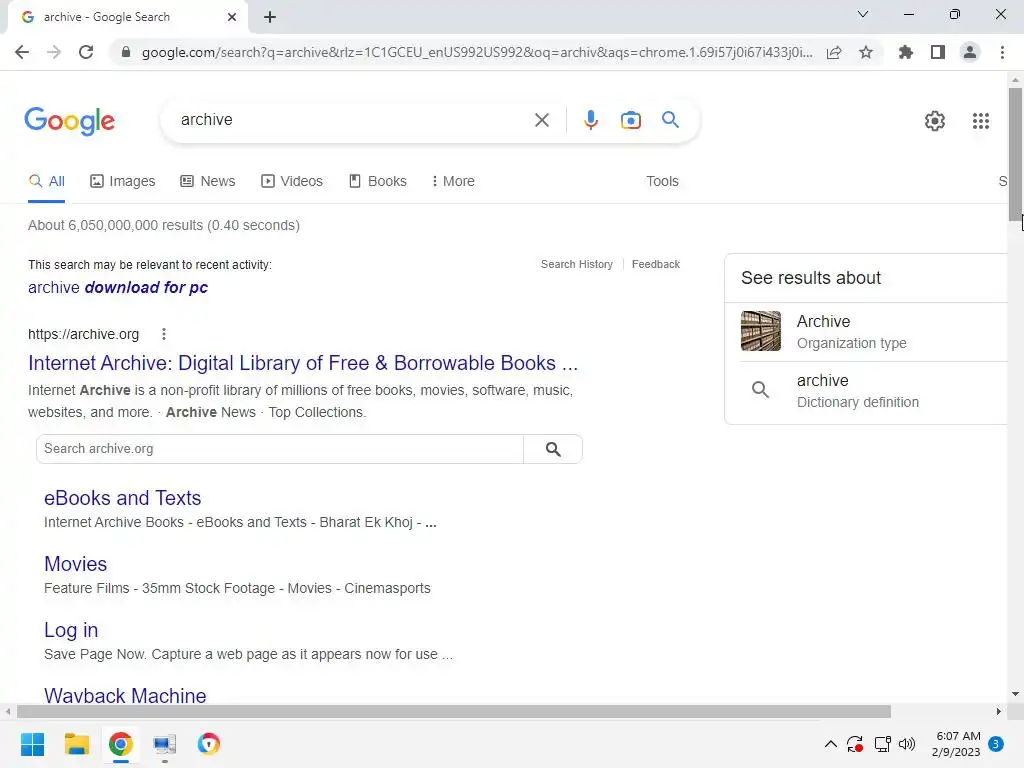
Task: Open the colorful shield taskbar app
Action: click(209, 744)
